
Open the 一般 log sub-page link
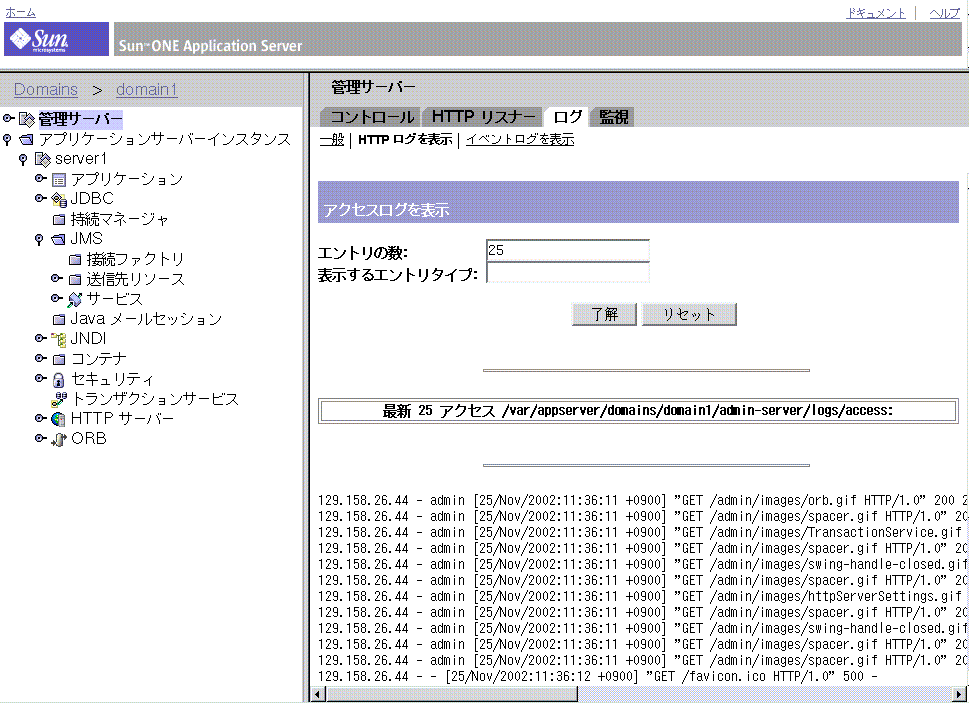pos(332,140)
